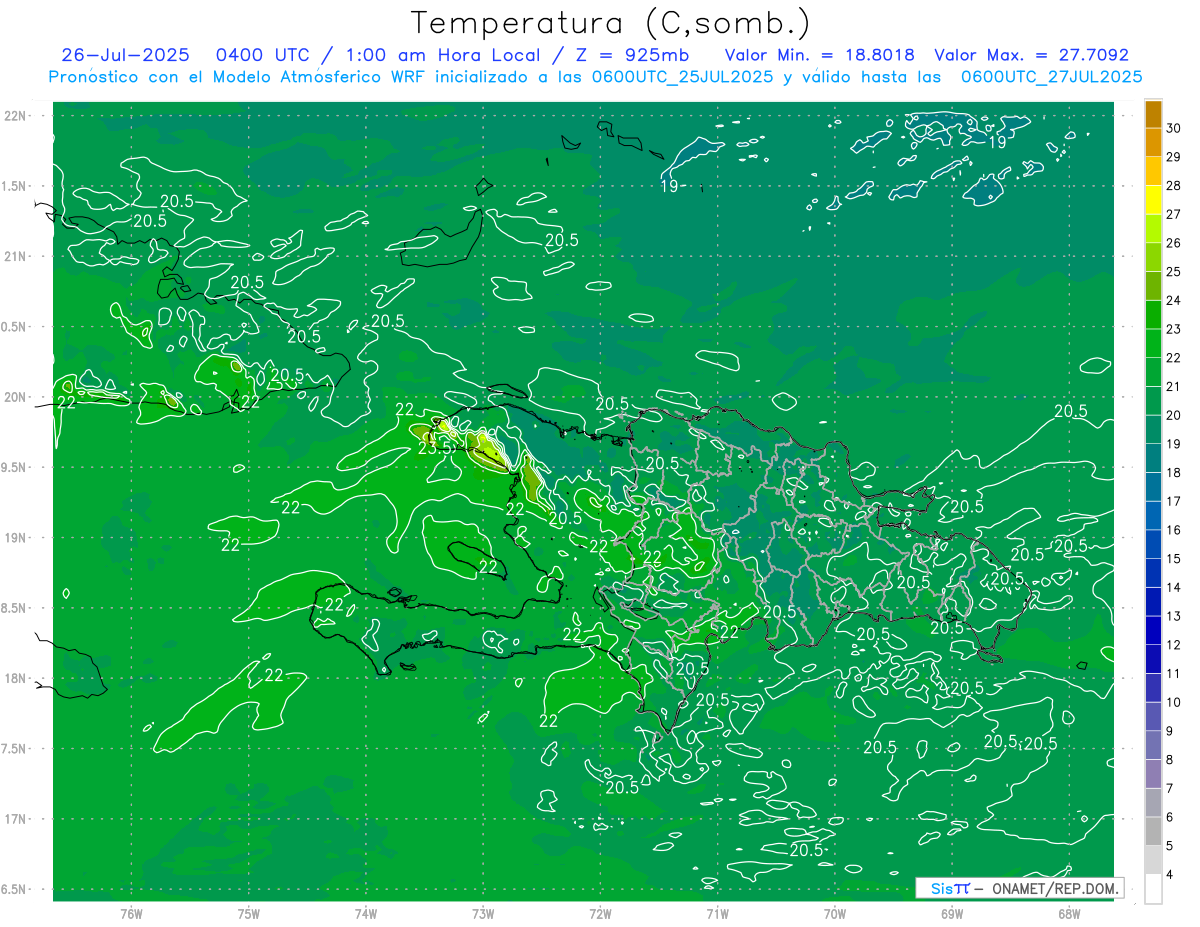Click the color scale label "13"
Screen dimensions: 1200x927
[x=1174, y=616]
